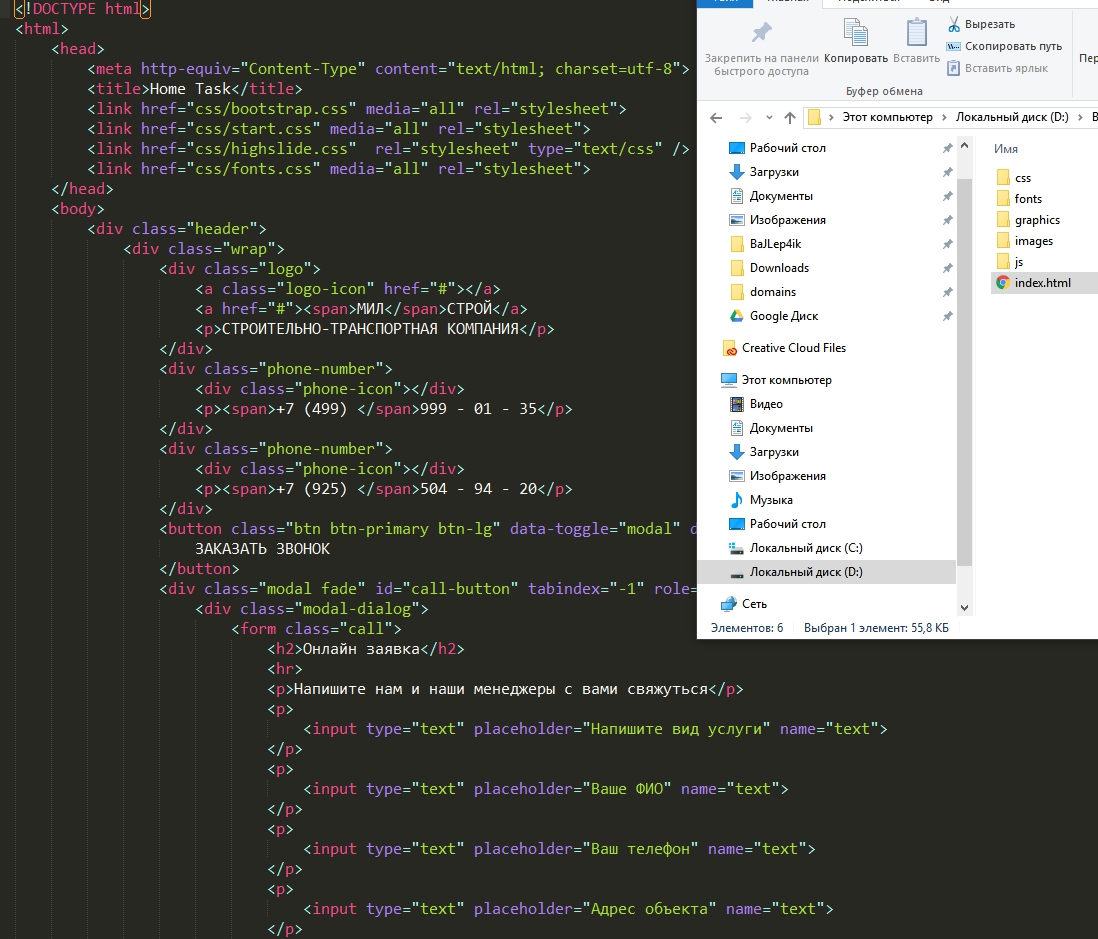Select Этот компьютер in the navigation tree
The width and height of the screenshot is (1098, 939).
(x=786, y=380)
